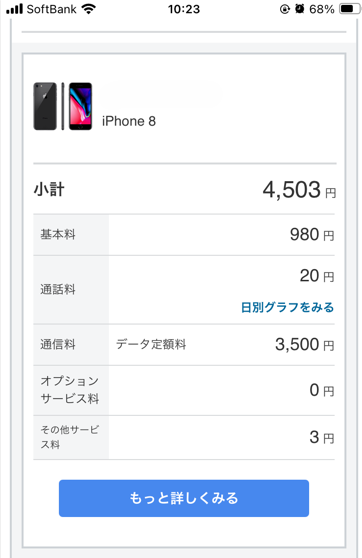Select the オプションサービス料 row label
Image resolution: width=362 pixels, height=558 pixels.
click(x=70, y=390)
